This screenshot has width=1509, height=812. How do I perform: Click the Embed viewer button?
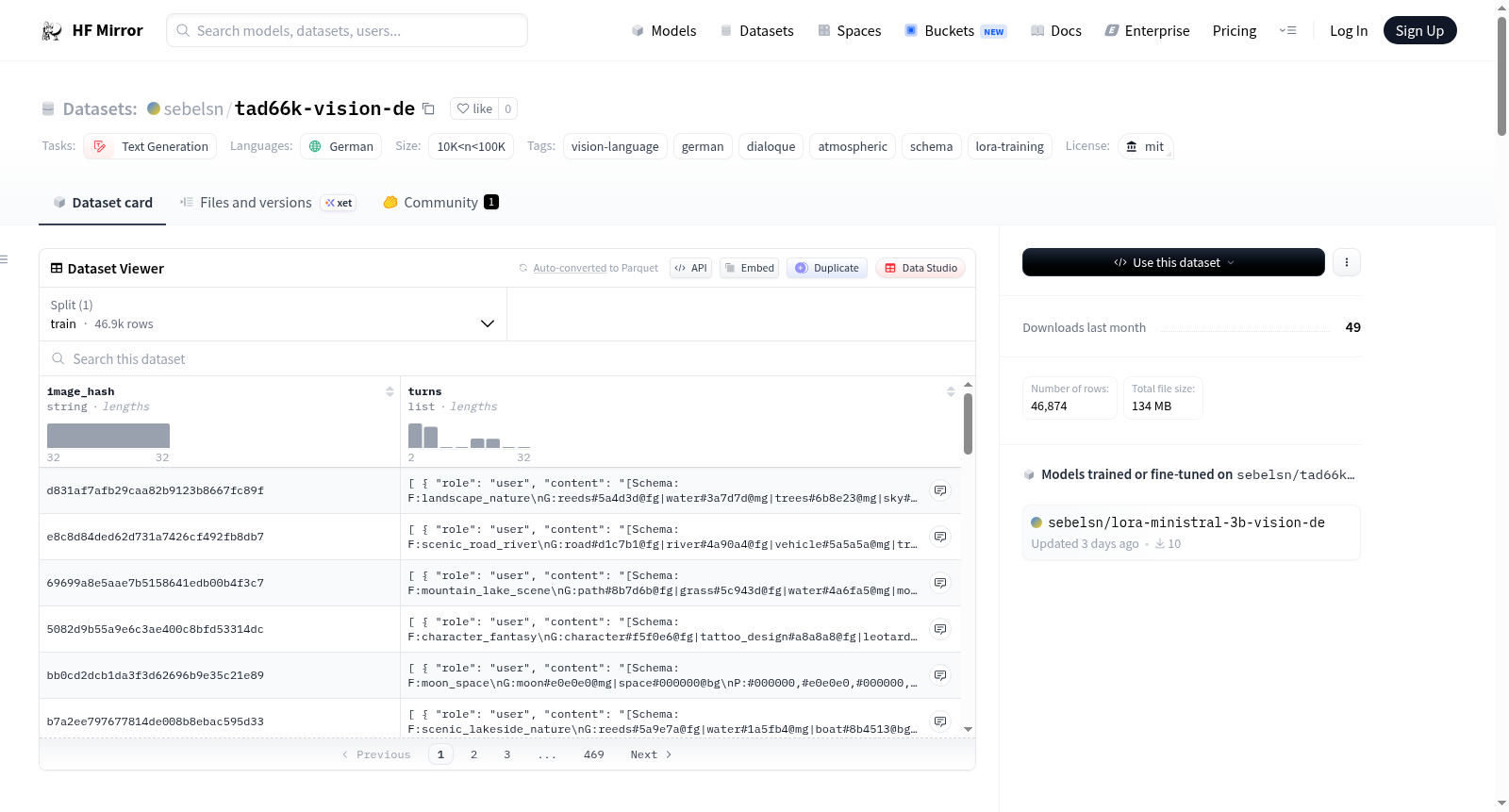tap(750, 268)
